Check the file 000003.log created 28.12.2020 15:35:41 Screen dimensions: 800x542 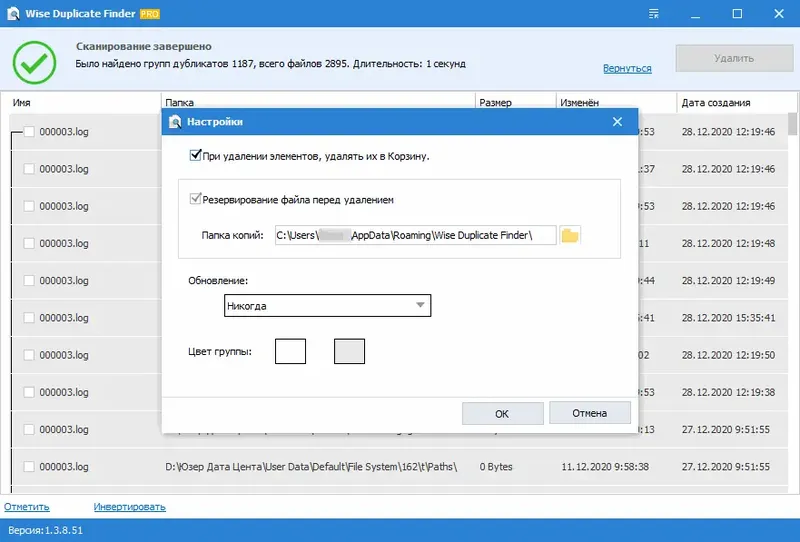(x=29, y=318)
